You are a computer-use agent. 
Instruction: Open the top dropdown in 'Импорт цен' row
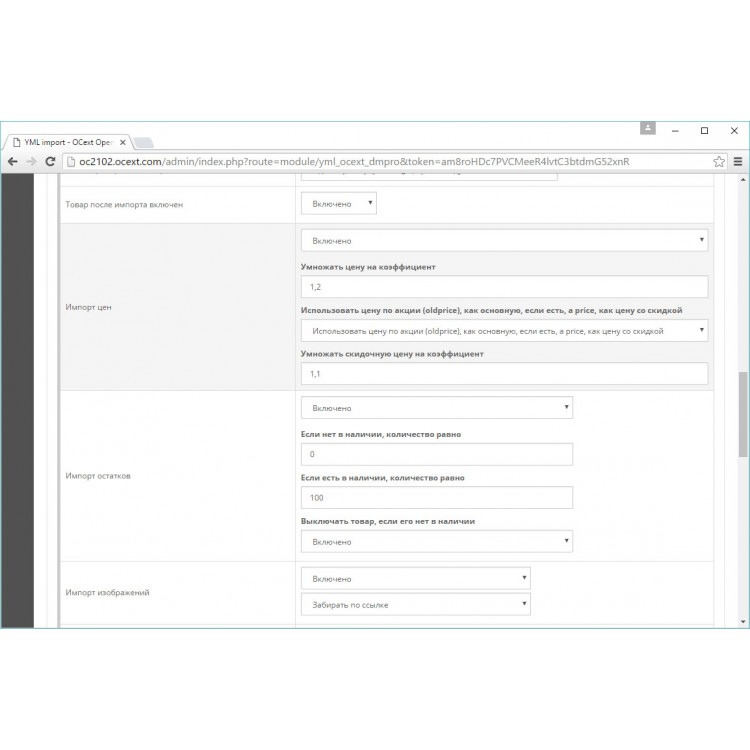[x=504, y=240]
